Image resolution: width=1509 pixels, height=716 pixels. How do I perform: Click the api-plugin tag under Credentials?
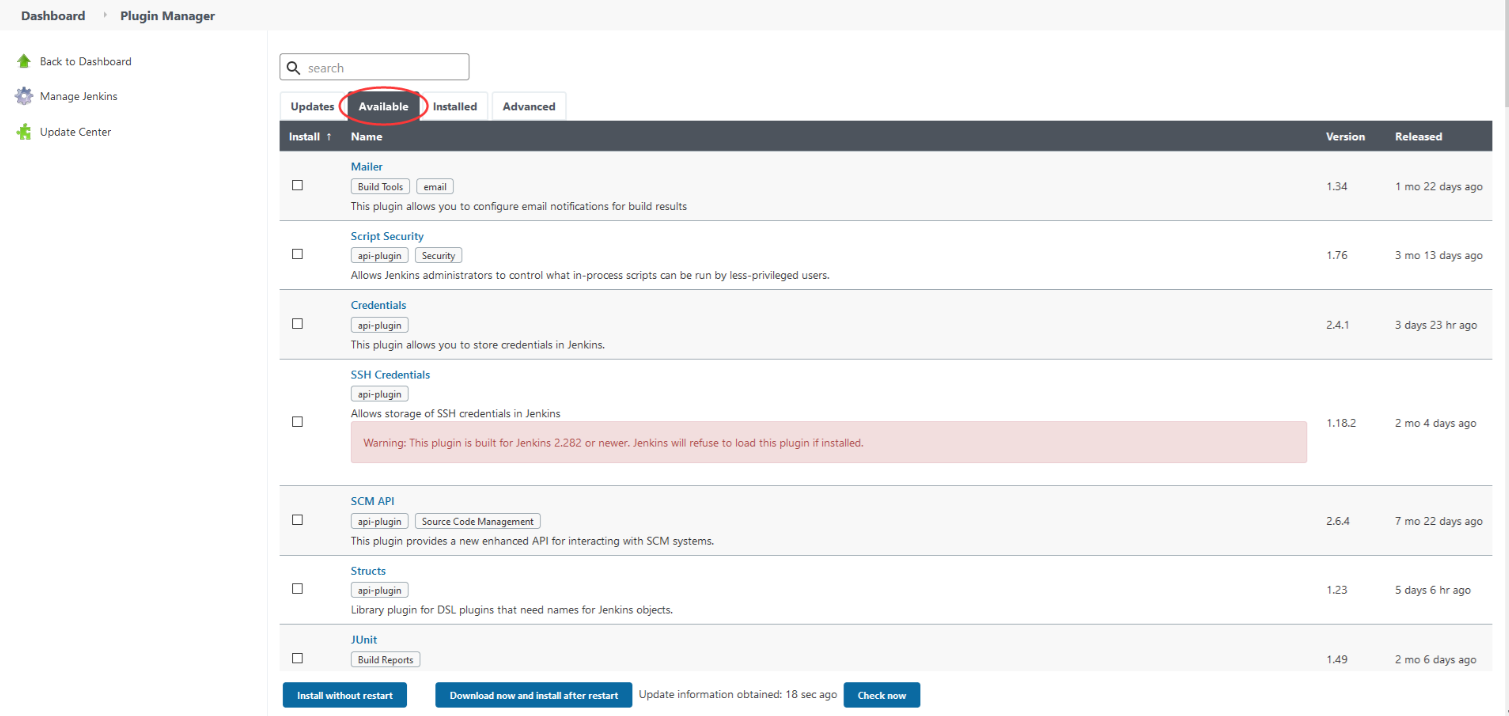point(380,325)
